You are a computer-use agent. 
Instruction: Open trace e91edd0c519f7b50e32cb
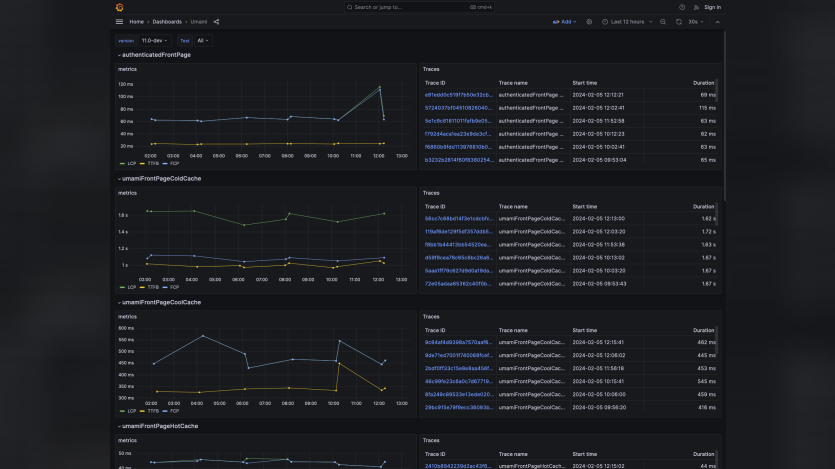(x=459, y=95)
